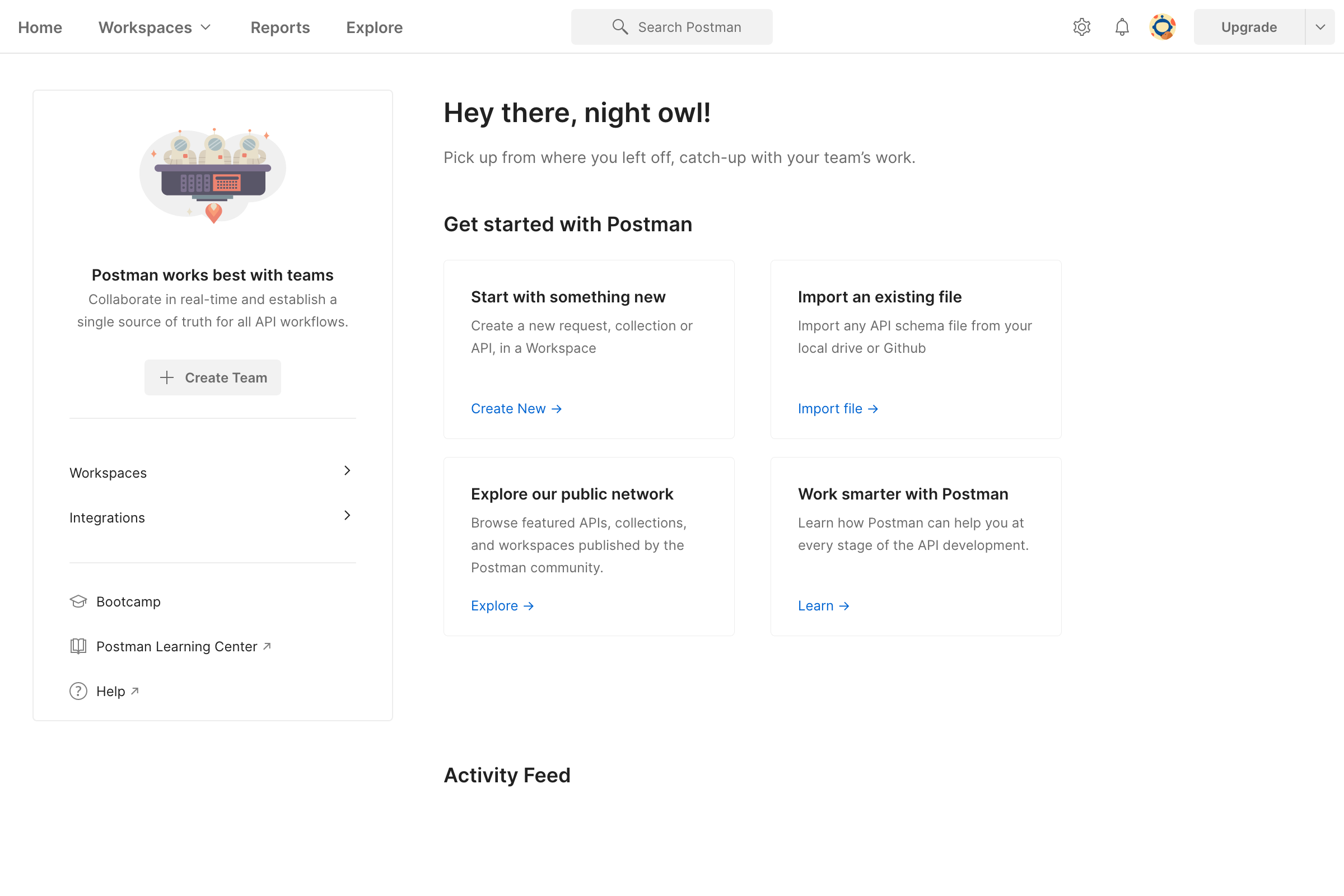Go to the Home tab
Screen dimensions: 1344x896
(40, 27)
